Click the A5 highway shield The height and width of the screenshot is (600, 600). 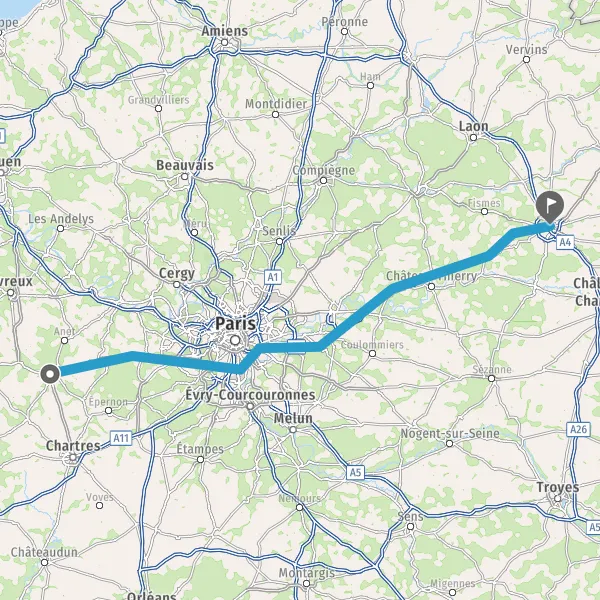pos(355,472)
